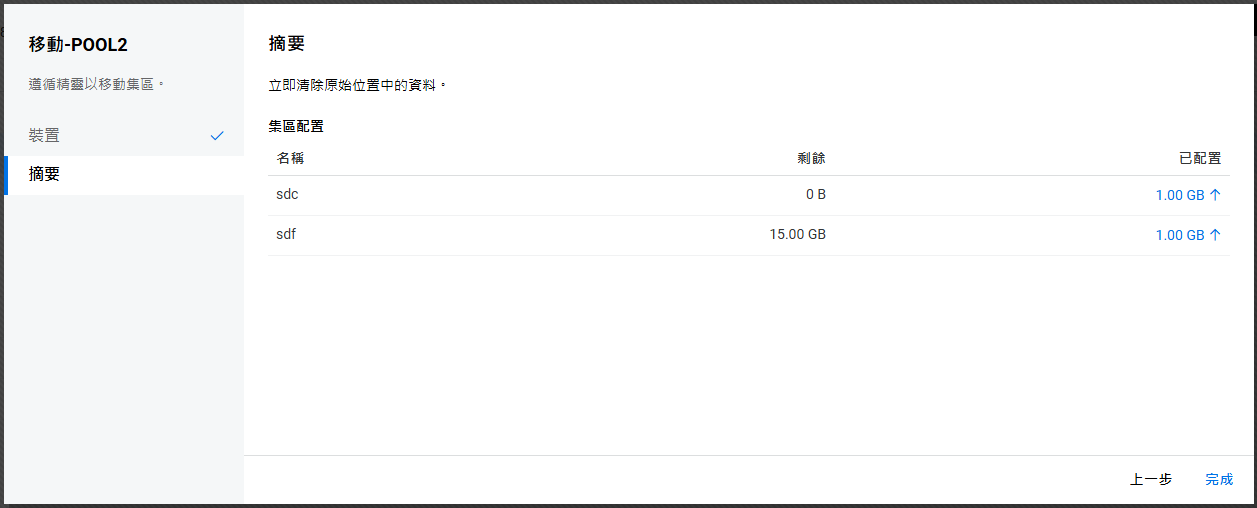Click the checkmark icon beside 裝置 step
The width and height of the screenshot is (1257, 508).
(x=217, y=135)
